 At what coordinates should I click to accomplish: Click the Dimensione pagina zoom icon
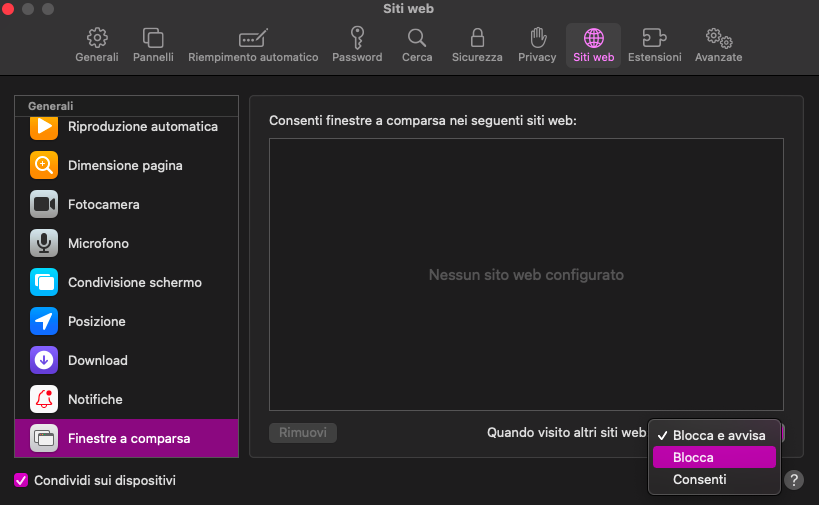[44, 165]
